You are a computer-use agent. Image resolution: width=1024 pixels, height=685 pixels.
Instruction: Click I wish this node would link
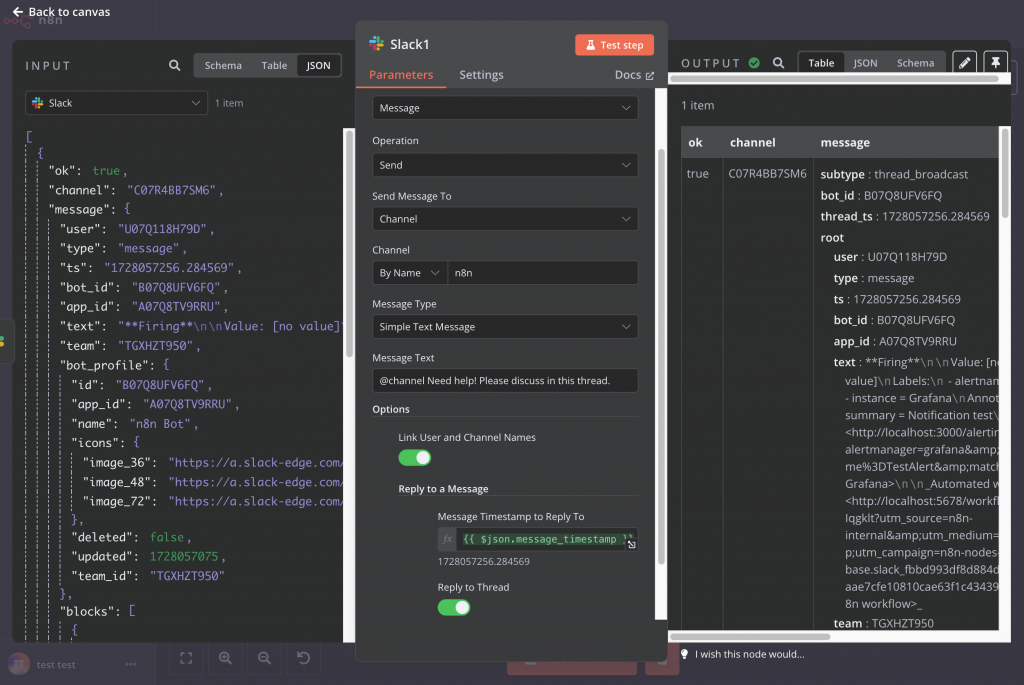coord(749,654)
